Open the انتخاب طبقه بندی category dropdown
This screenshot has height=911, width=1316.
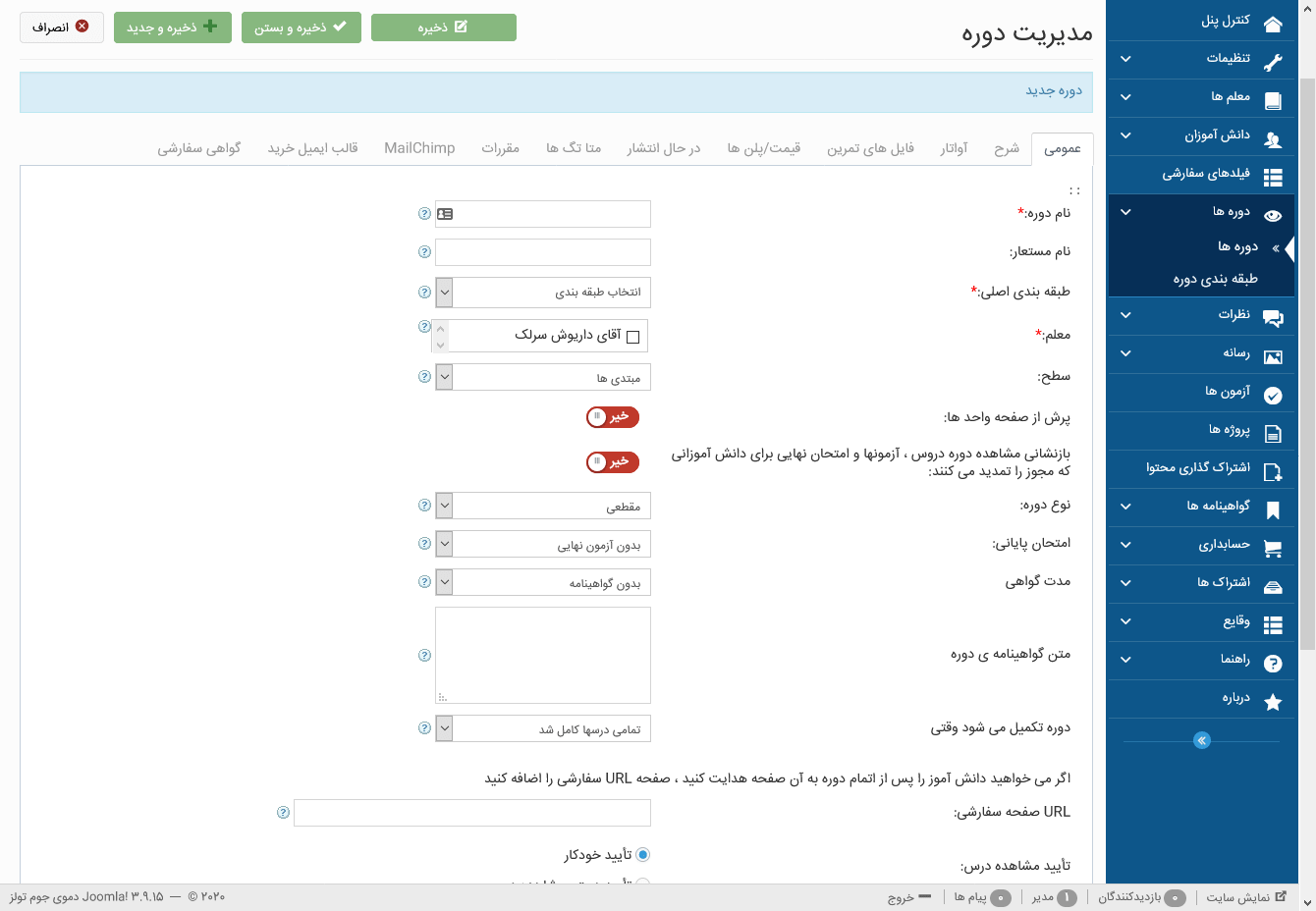(542, 293)
